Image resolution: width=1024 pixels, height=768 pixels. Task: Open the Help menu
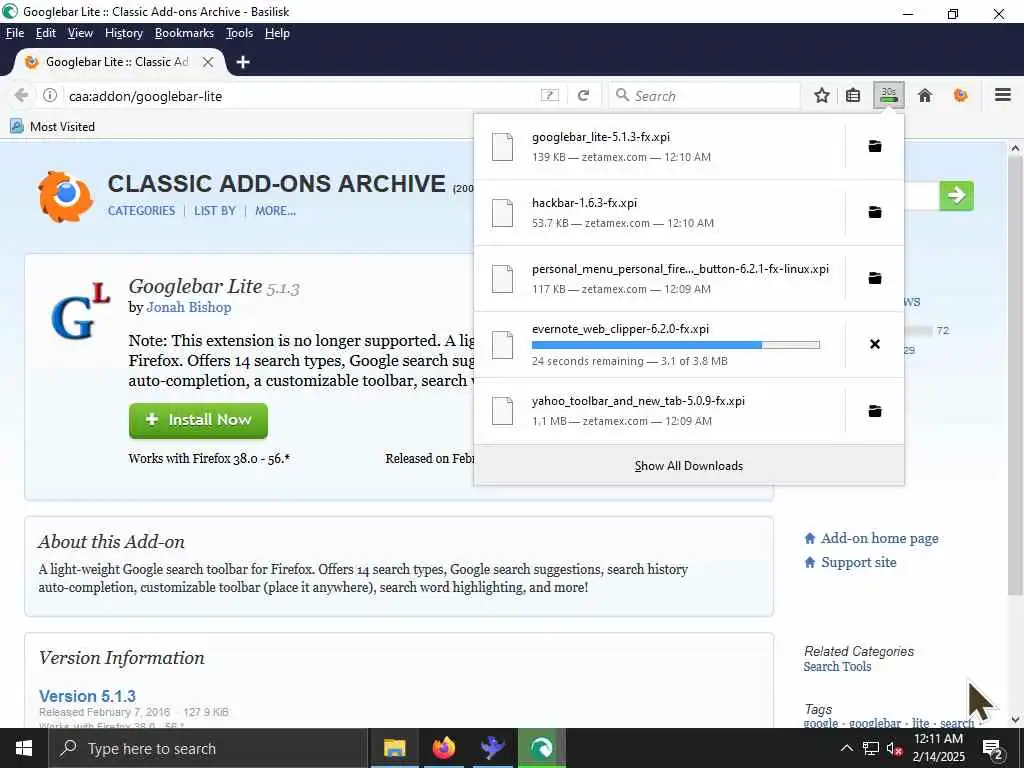[x=277, y=33]
